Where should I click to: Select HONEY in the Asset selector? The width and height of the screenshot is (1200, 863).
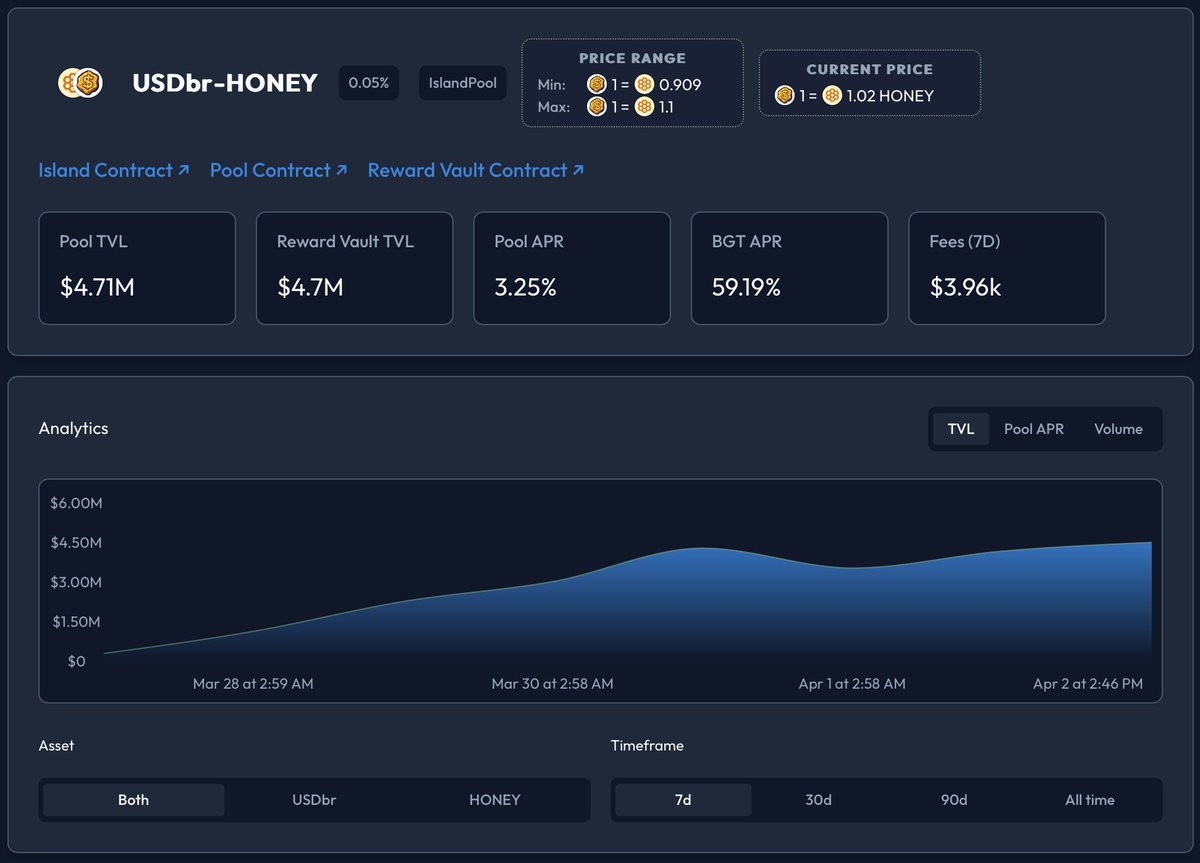tap(495, 800)
